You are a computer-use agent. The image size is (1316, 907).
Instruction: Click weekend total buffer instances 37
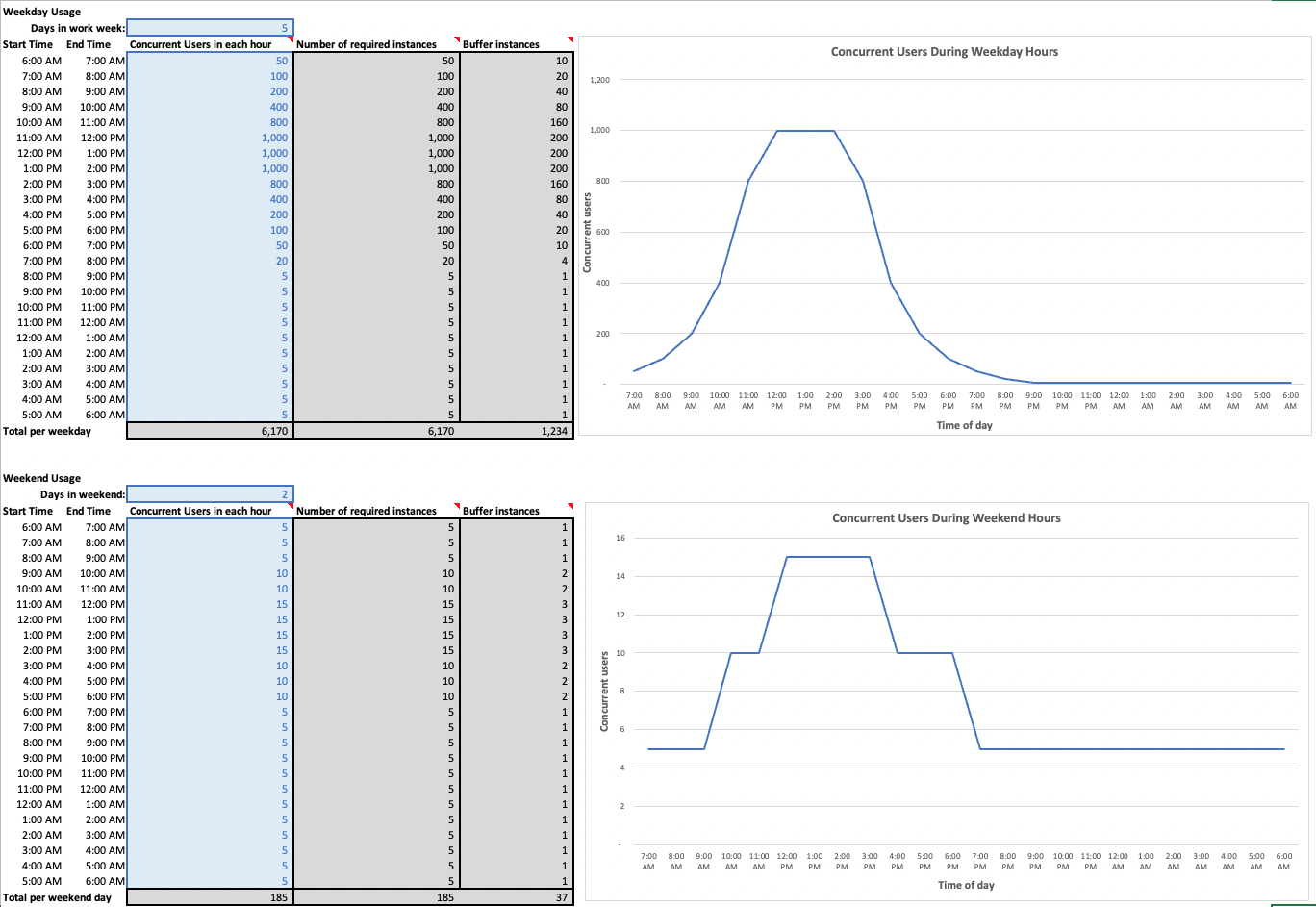tap(517, 897)
